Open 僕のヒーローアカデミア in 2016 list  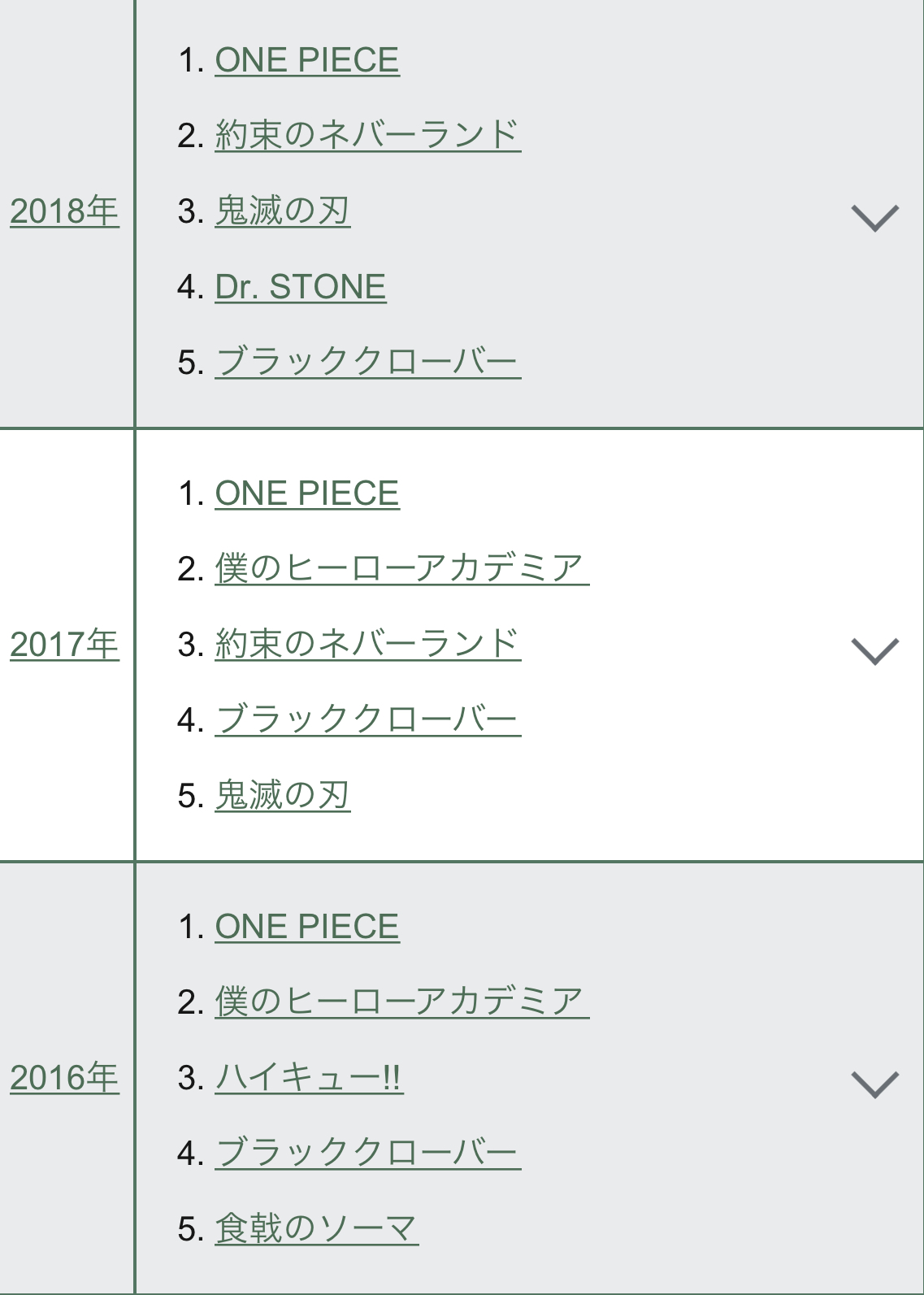402,1002
